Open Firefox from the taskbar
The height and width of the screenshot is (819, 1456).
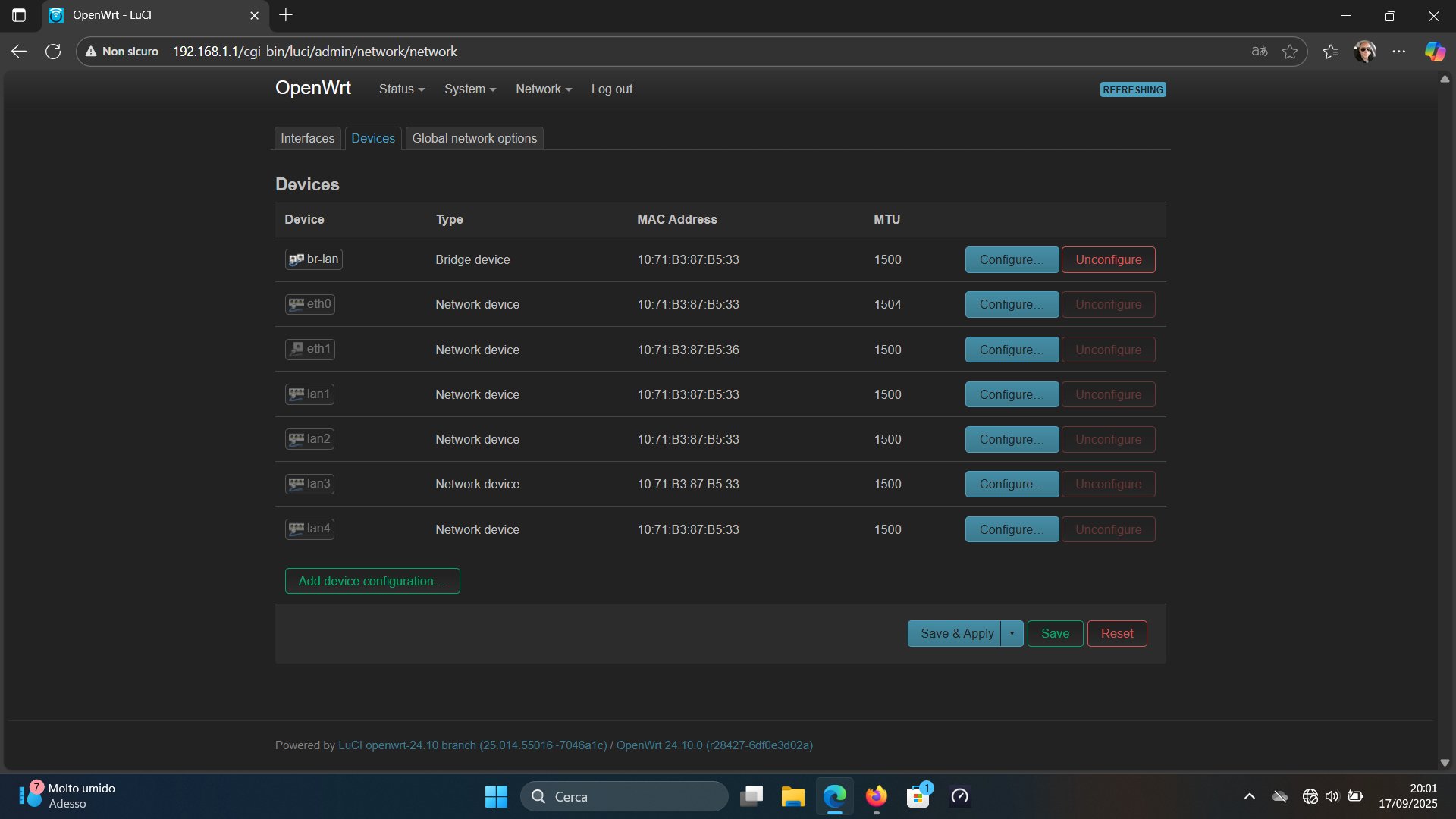click(x=876, y=796)
